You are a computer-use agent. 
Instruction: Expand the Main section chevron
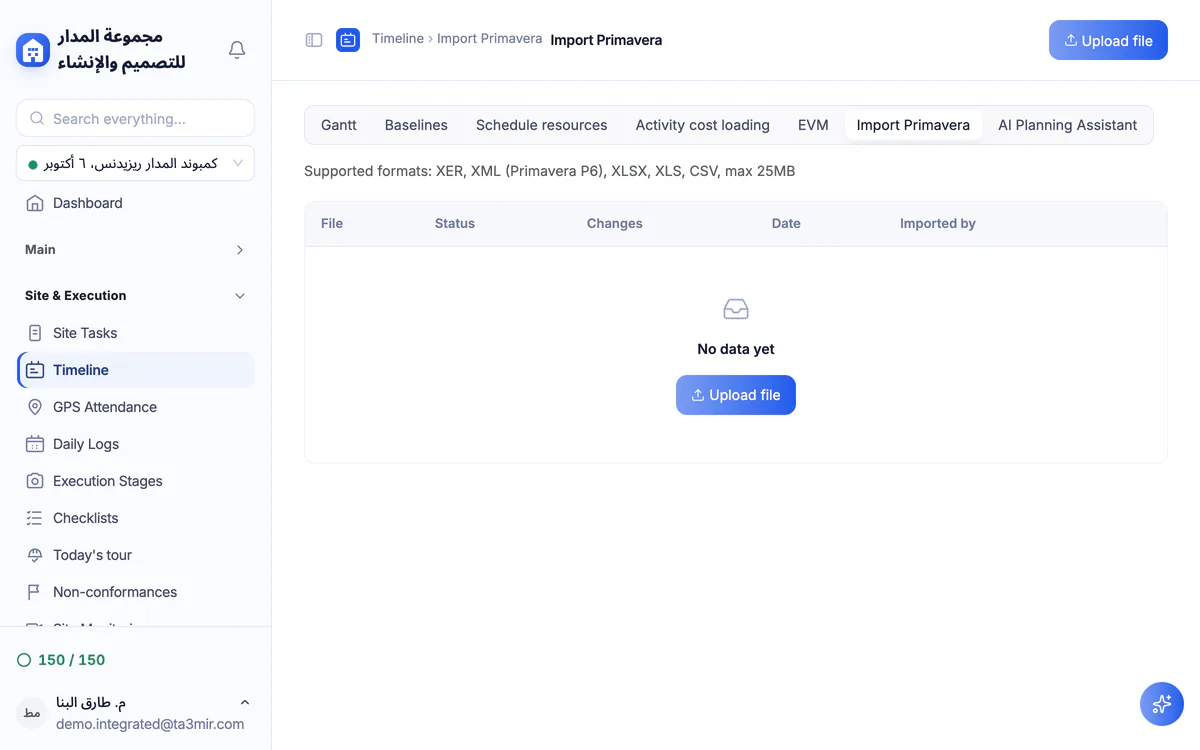click(240, 250)
